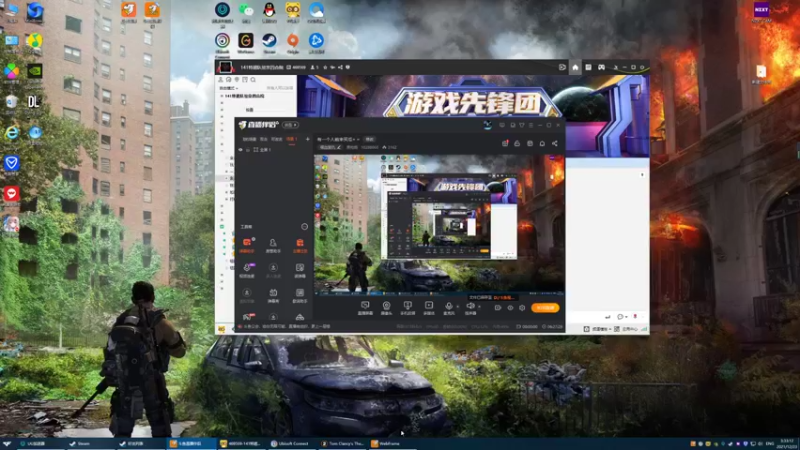Click the contacts icon in YY left panel
800x450 pixels.
point(221,80)
